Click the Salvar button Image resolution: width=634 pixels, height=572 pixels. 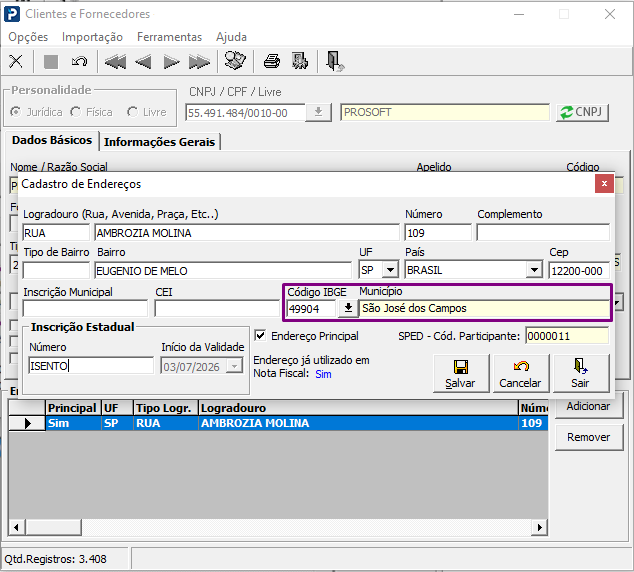pyautogui.click(x=461, y=374)
